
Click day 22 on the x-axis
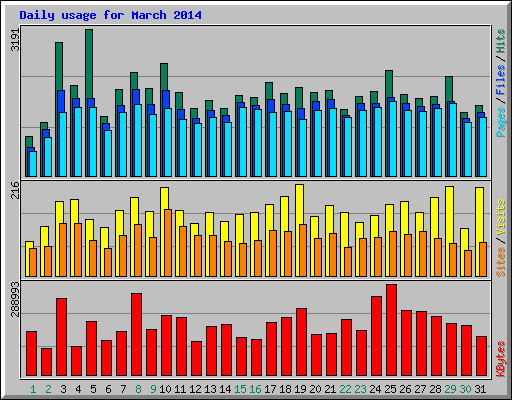(x=345, y=389)
